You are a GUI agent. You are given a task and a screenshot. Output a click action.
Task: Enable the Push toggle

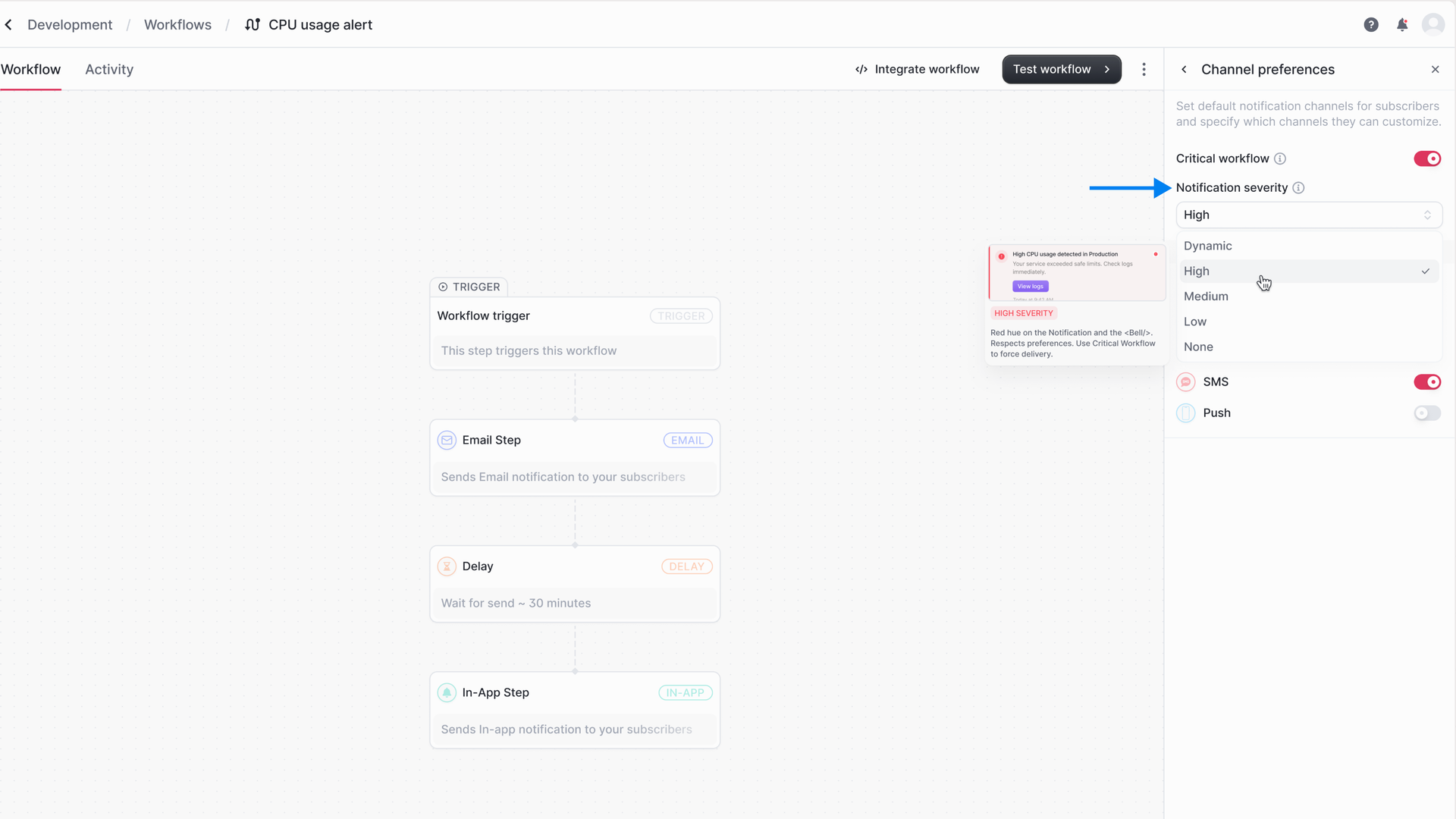[x=1426, y=413]
